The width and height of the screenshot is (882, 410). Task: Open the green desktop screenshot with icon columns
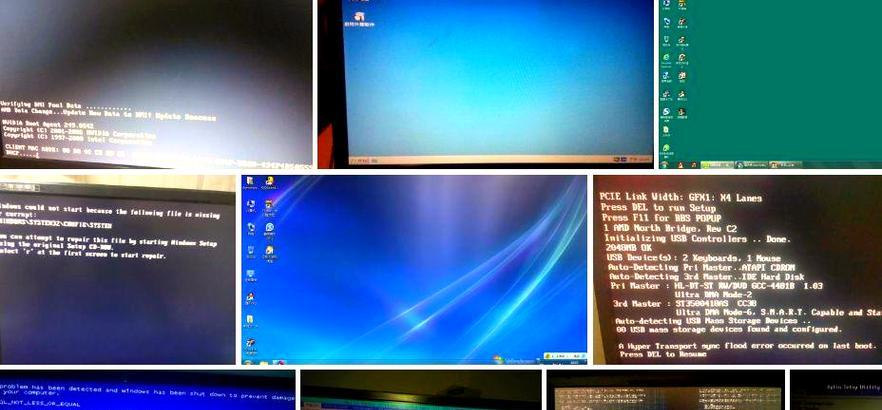(771, 84)
